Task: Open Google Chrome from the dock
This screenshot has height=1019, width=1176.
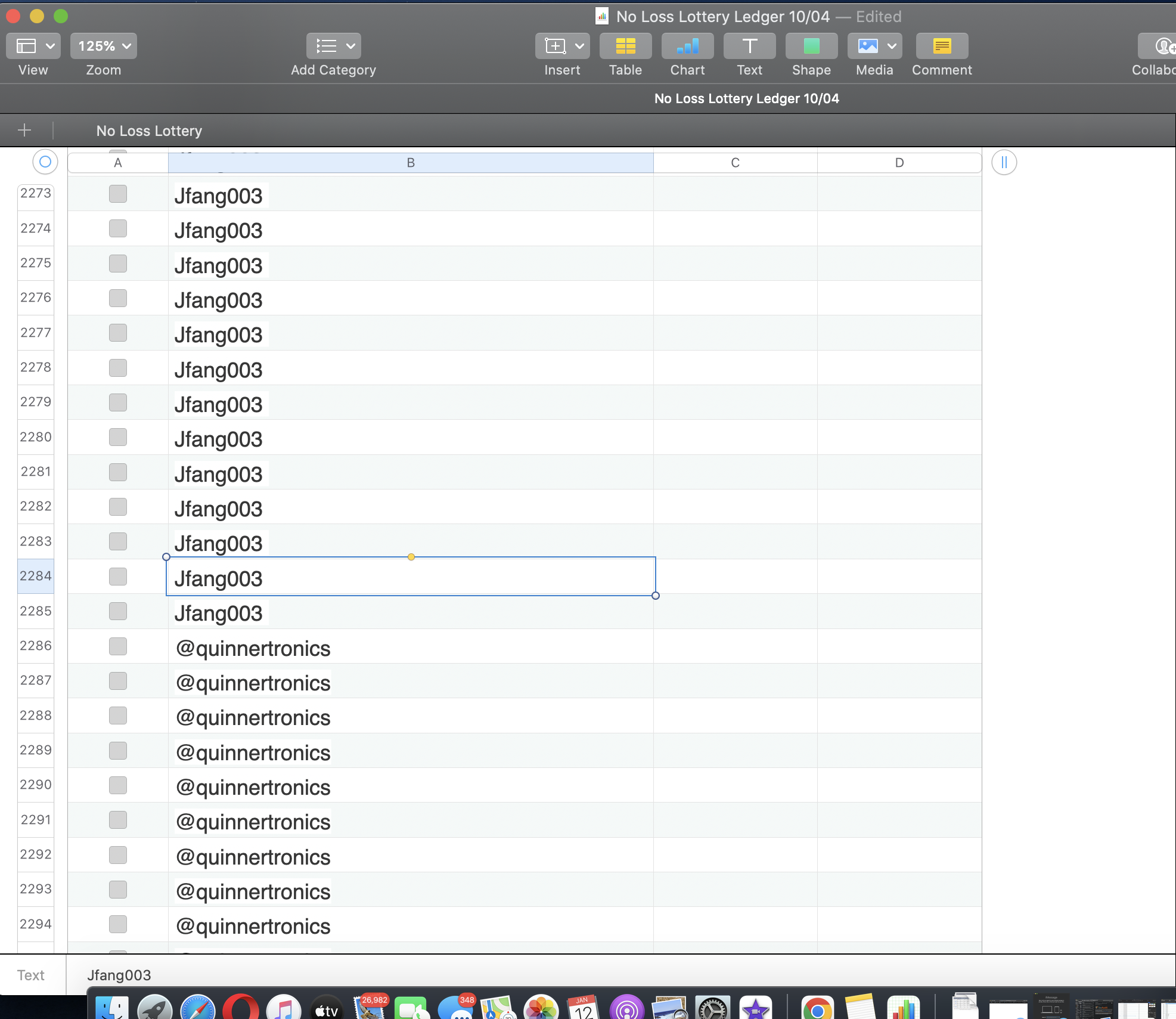Action: click(818, 1008)
